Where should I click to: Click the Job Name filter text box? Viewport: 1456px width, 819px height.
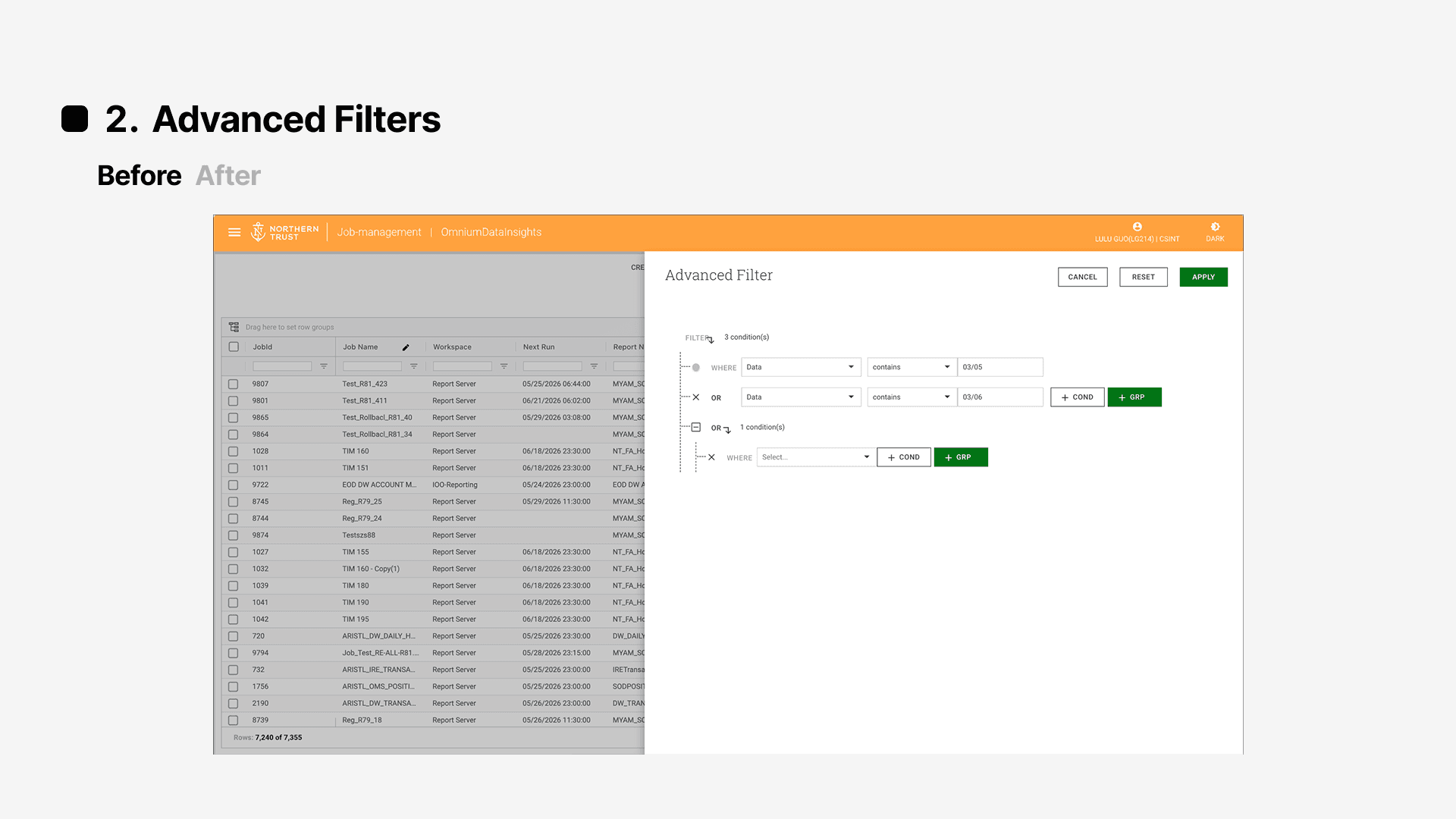[372, 366]
